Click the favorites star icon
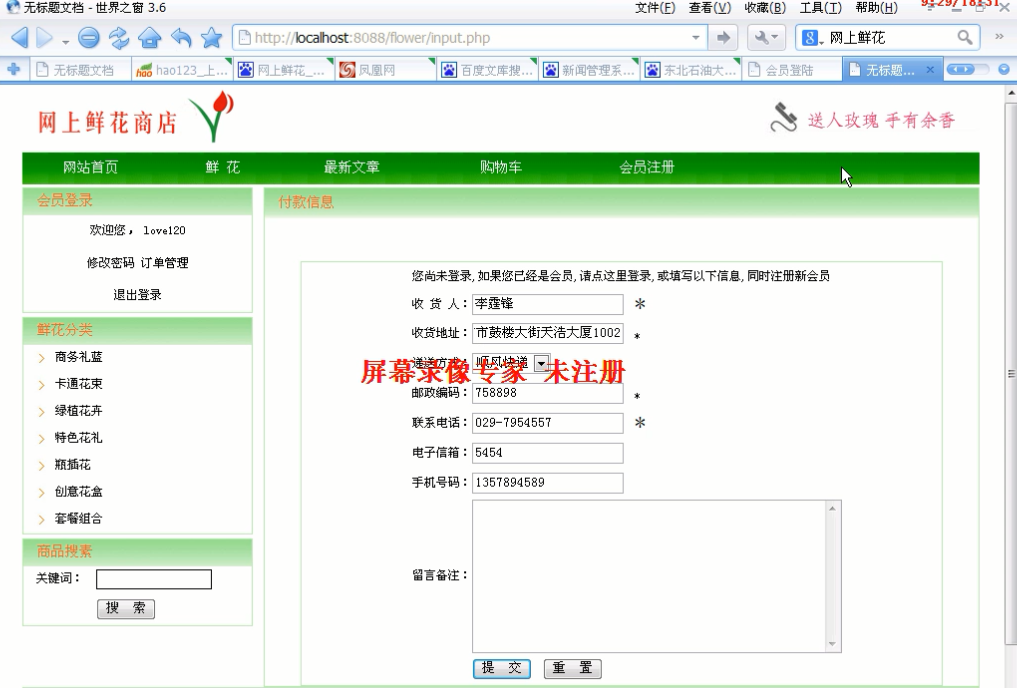This screenshot has width=1017, height=688. pos(211,39)
